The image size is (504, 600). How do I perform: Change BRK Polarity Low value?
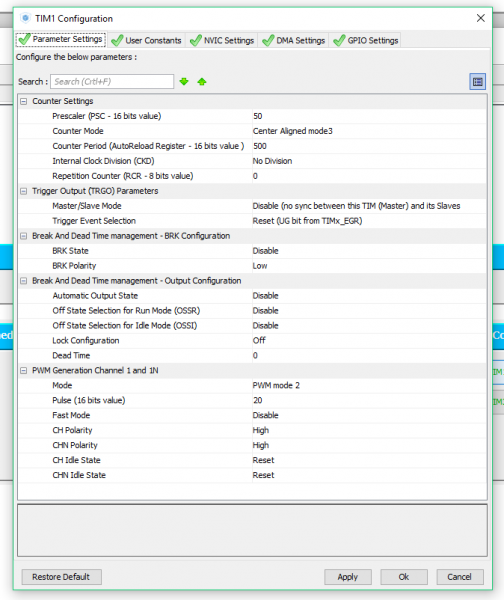tap(369, 266)
